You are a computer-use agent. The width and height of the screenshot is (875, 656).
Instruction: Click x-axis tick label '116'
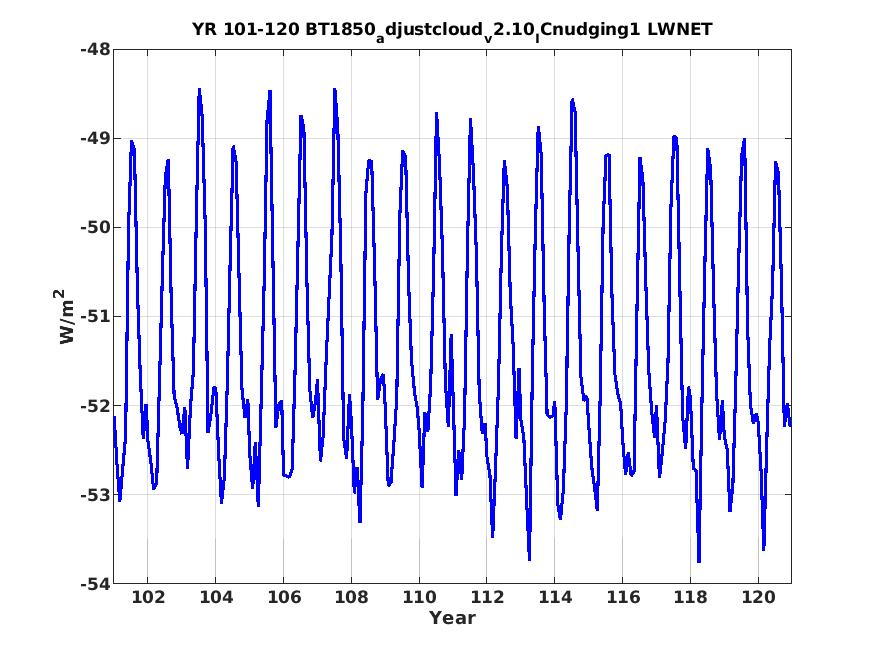pyautogui.click(x=623, y=597)
